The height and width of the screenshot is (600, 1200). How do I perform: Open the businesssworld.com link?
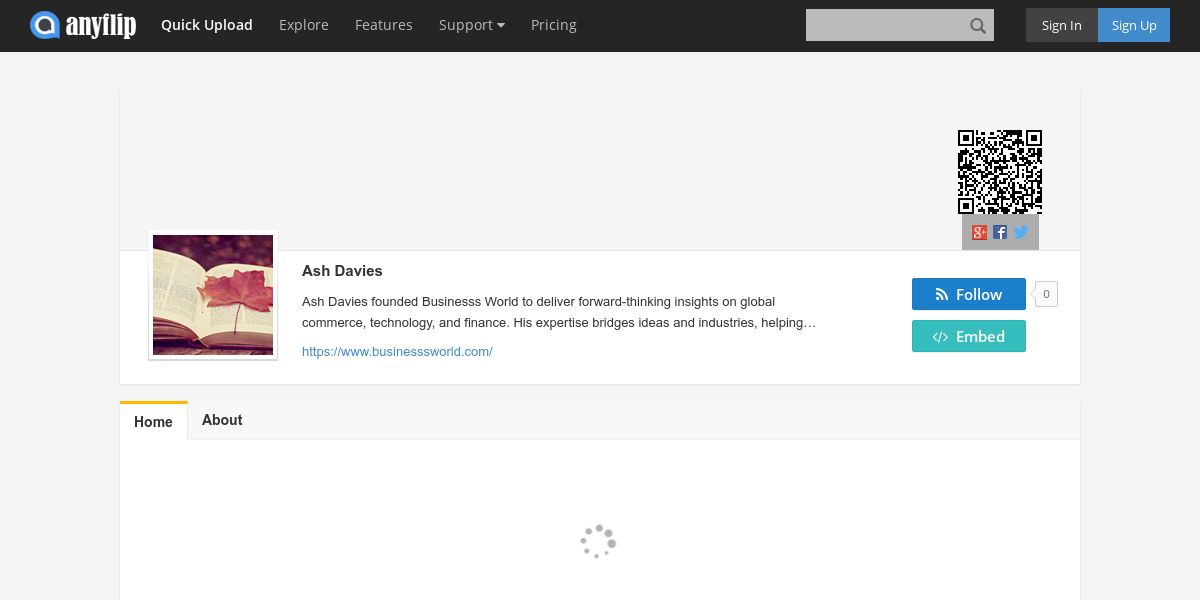397,352
